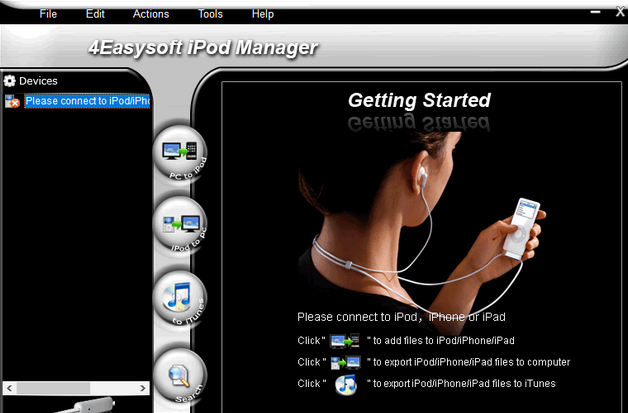Open the Tools menu
This screenshot has width=628, height=413.
210,14
